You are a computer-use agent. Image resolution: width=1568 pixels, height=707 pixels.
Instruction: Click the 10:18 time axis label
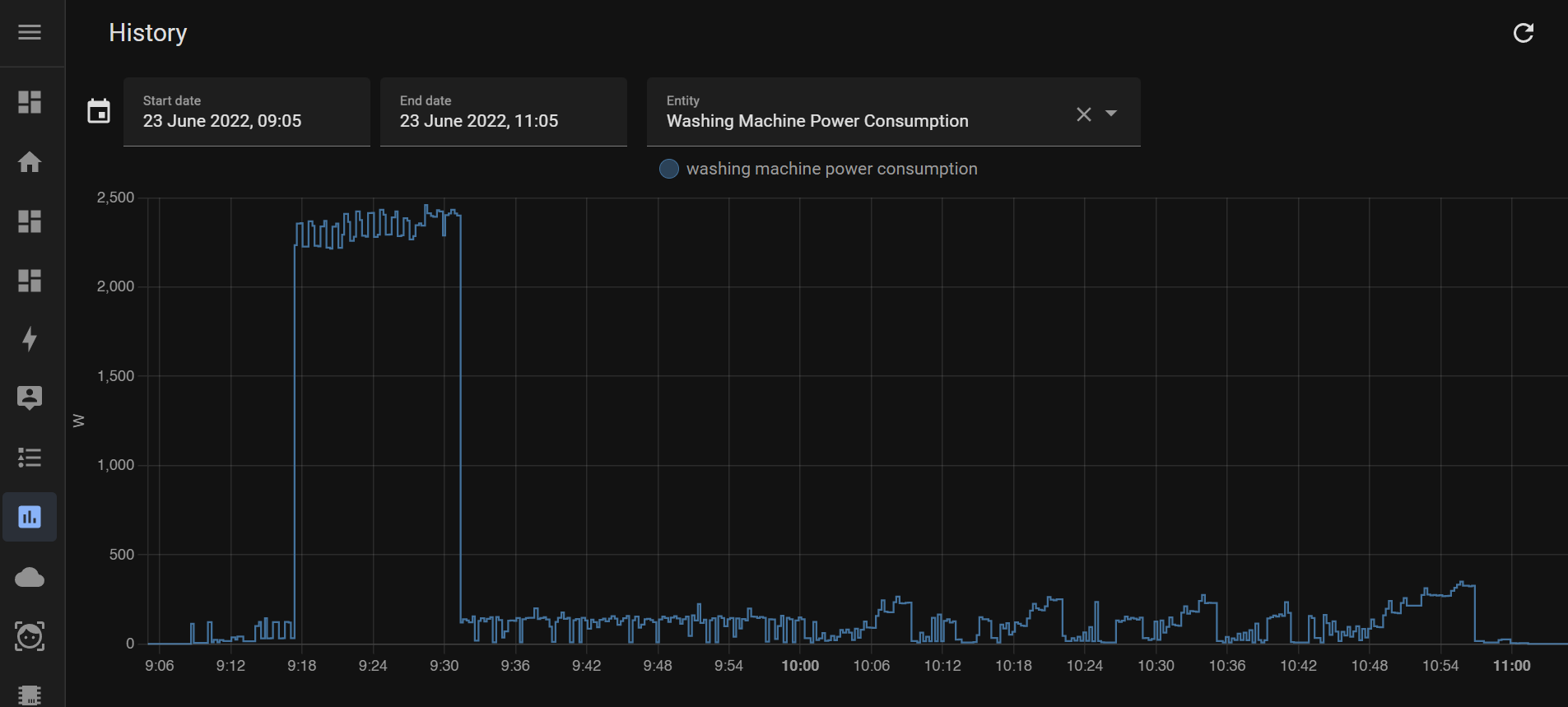(1013, 666)
